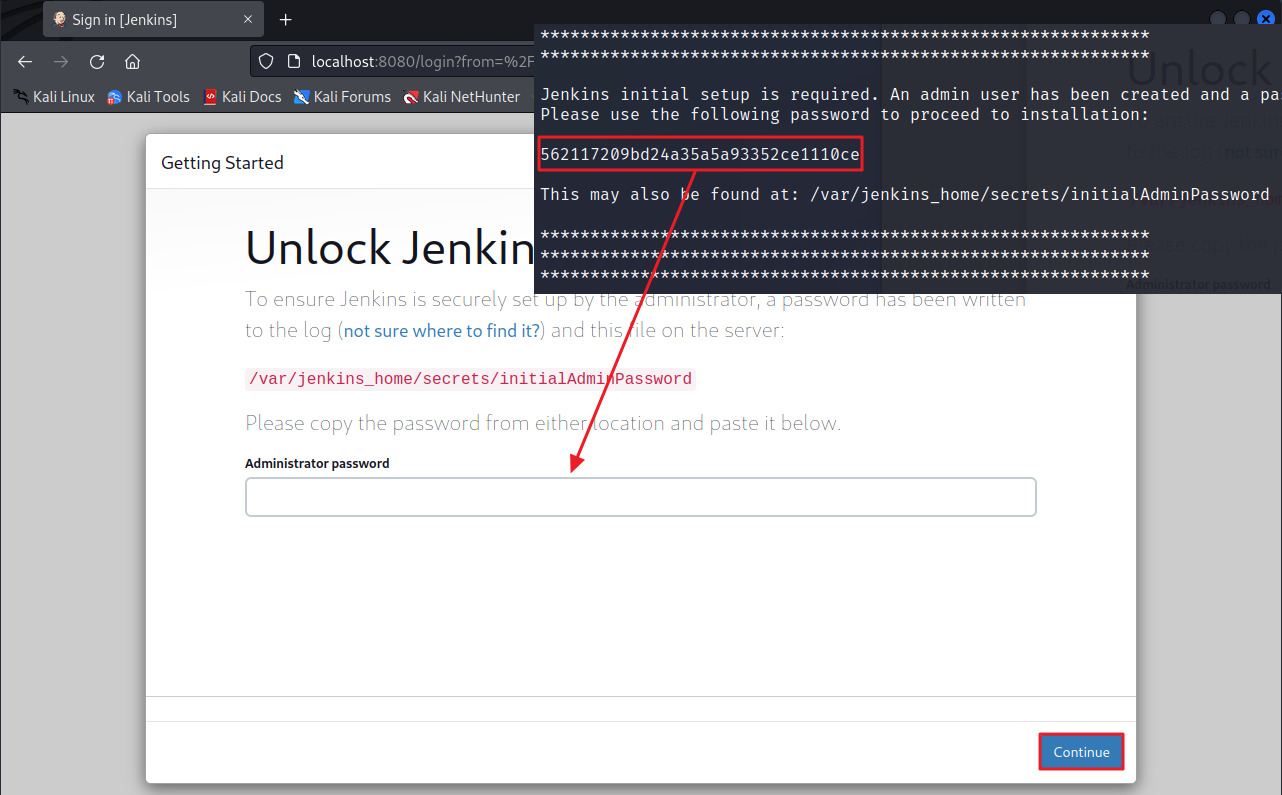The width and height of the screenshot is (1282, 795).
Task: Open the Kali Docs bookmark
Action: pyautogui.click(x=242, y=97)
